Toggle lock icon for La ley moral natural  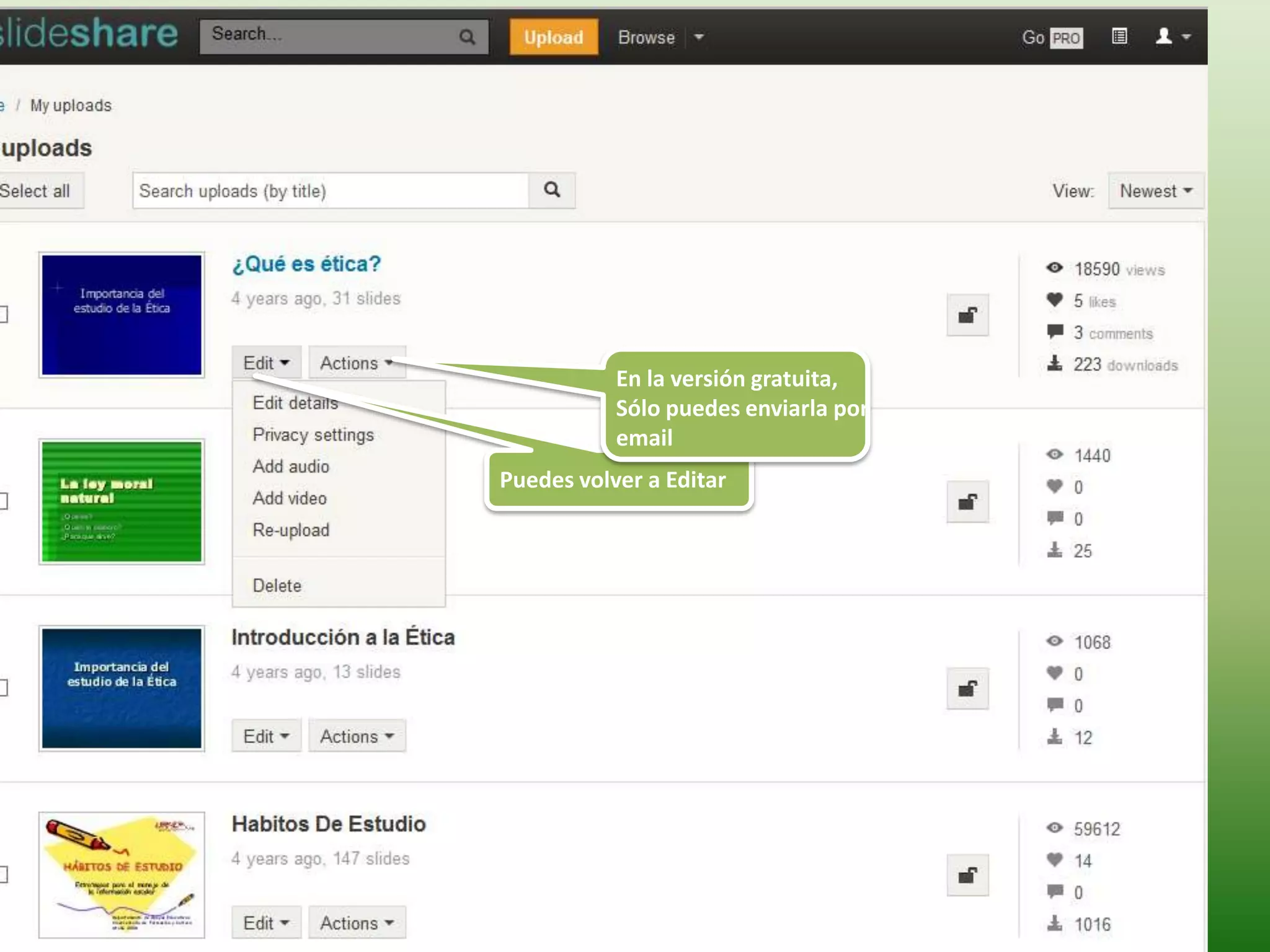pyautogui.click(x=967, y=501)
